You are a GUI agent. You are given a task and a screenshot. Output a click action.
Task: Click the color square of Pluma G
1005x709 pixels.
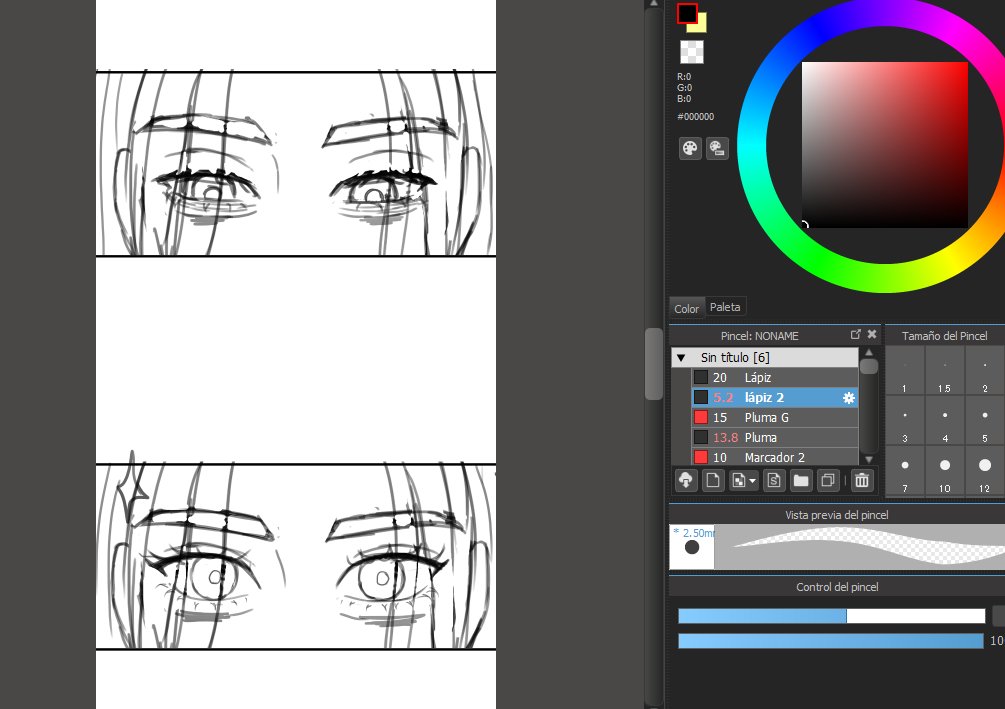coord(701,417)
